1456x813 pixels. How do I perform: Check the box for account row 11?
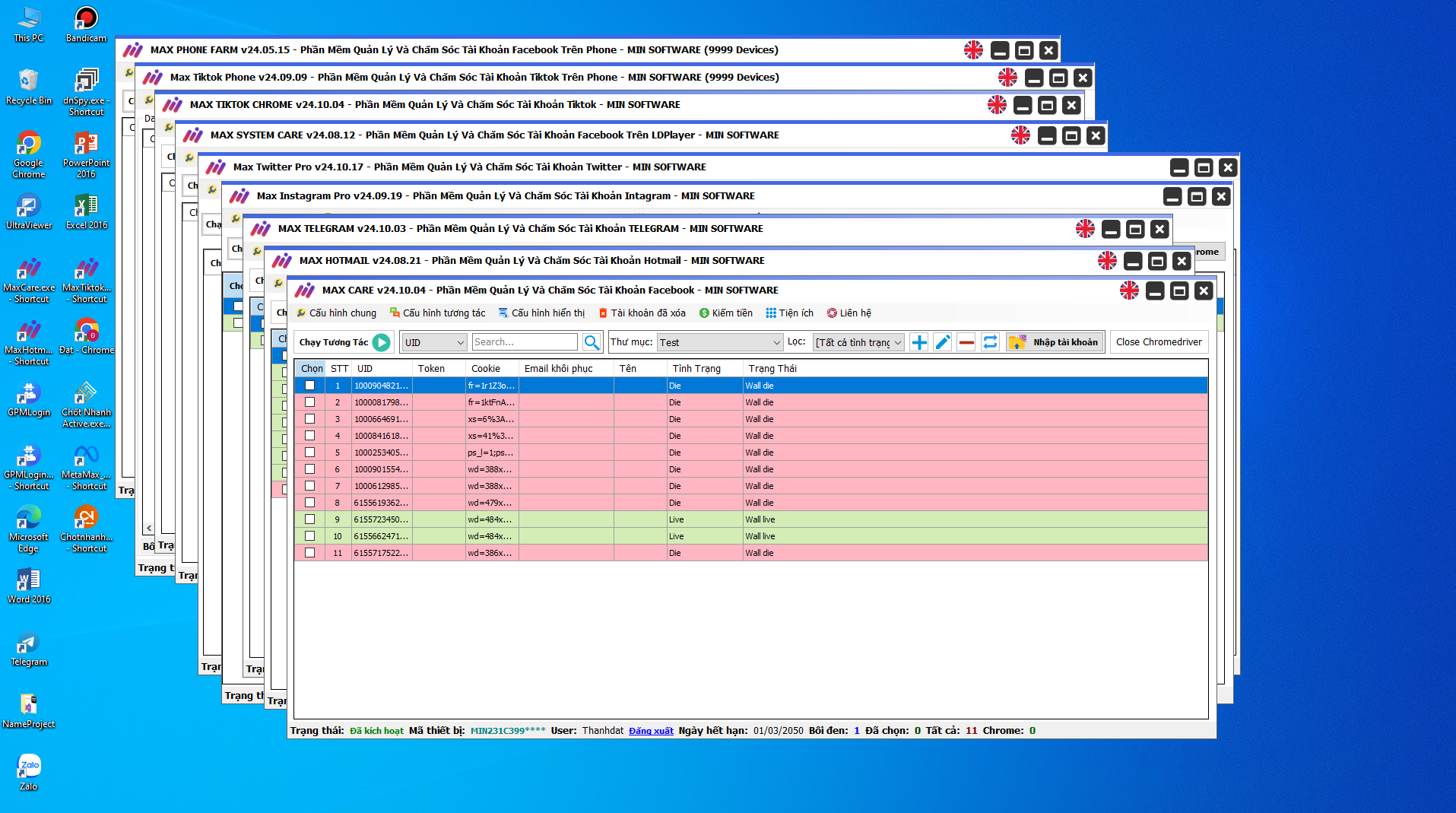click(309, 553)
